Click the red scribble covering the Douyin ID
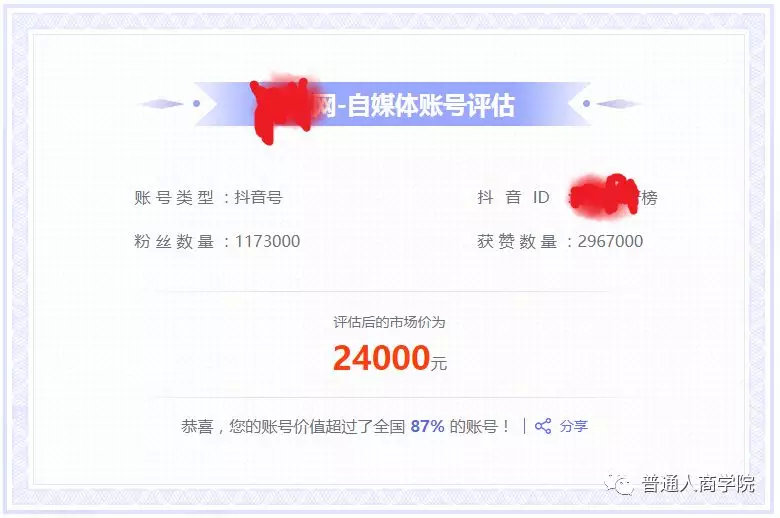780x518 pixels. [604, 196]
